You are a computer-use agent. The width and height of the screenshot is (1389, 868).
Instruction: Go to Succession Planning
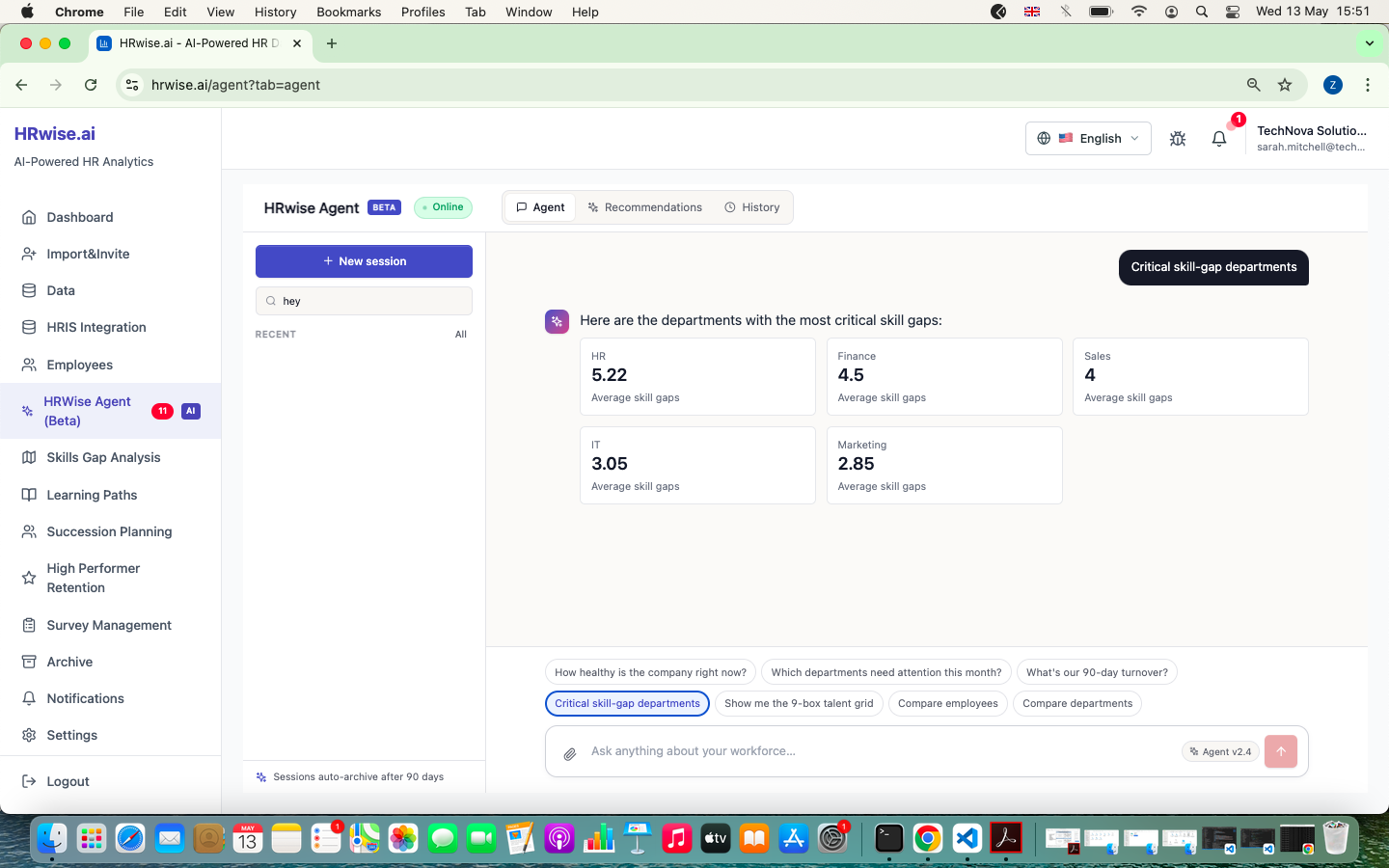[x=109, y=531]
